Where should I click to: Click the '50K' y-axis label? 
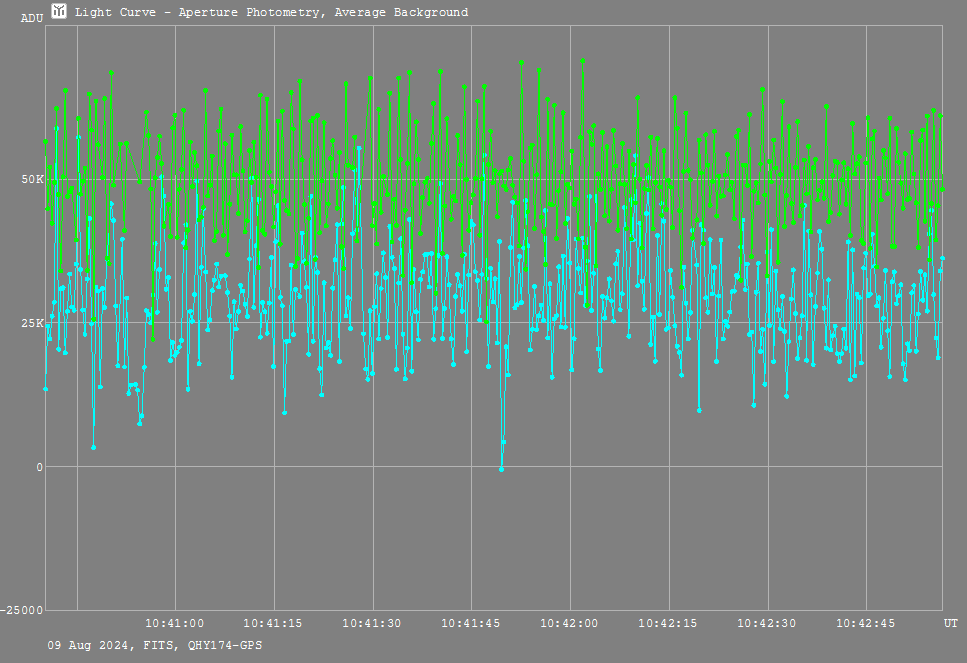[33, 179]
